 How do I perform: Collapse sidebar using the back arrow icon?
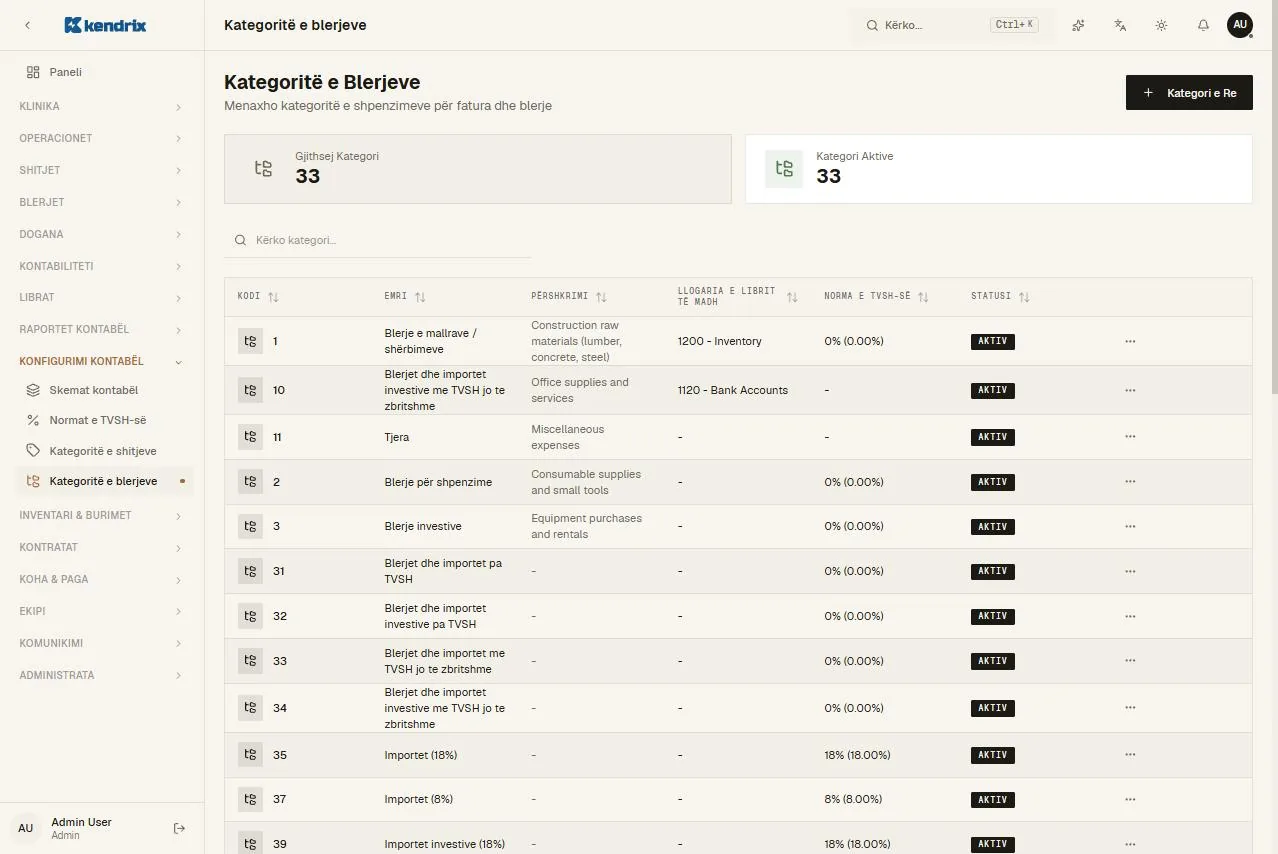coord(27,25)
